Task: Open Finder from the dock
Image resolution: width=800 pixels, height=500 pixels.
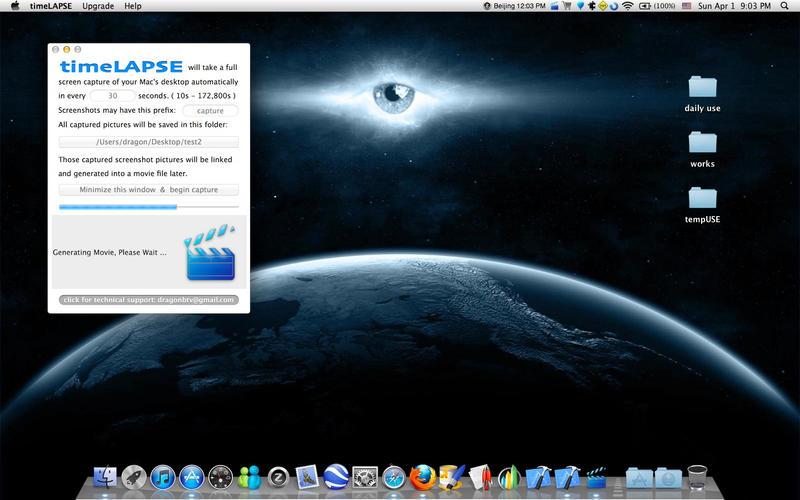Action: (105, 478)
